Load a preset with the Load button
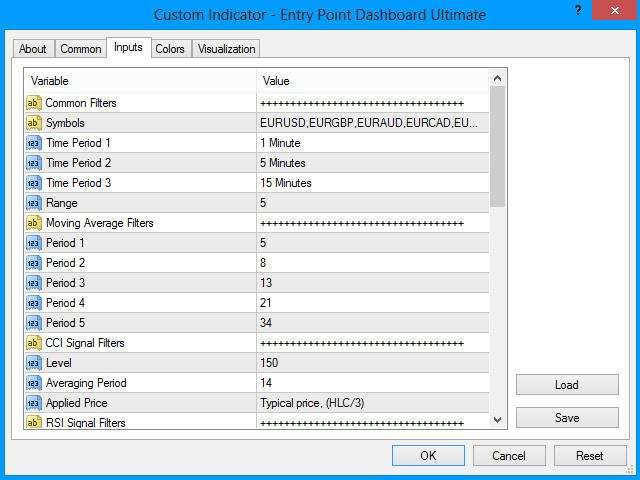 point(567,384)
